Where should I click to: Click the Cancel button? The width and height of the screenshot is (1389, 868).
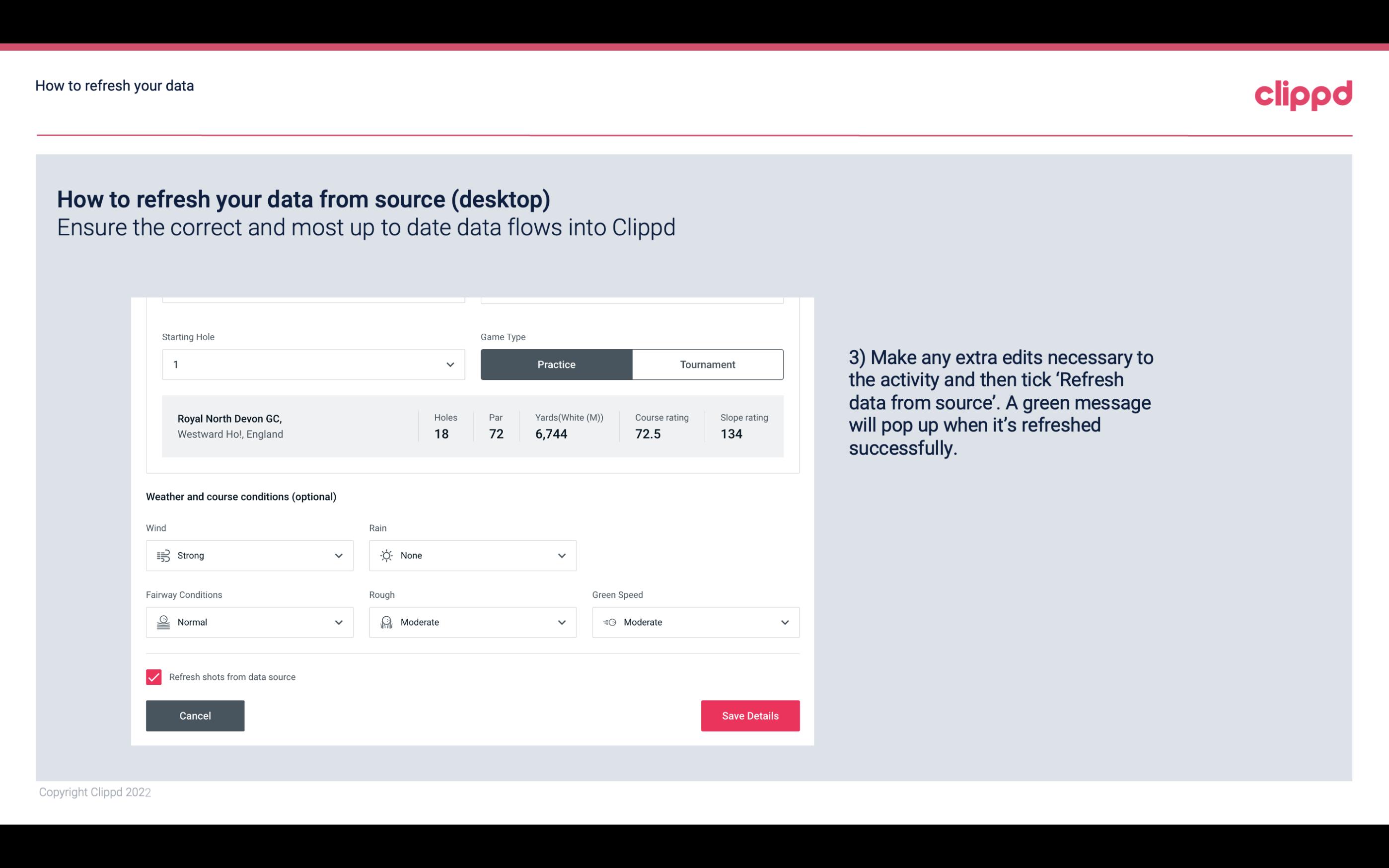tap(195, 715)
